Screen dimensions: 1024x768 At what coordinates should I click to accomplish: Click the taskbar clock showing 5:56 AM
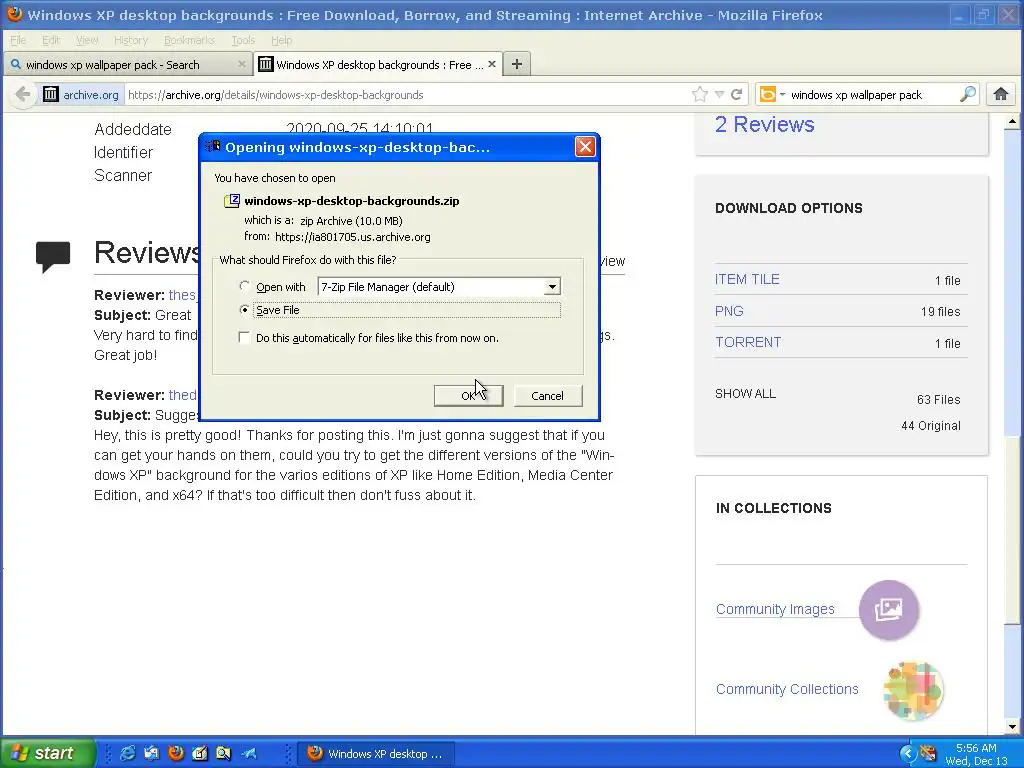click(x=976, y=748)
